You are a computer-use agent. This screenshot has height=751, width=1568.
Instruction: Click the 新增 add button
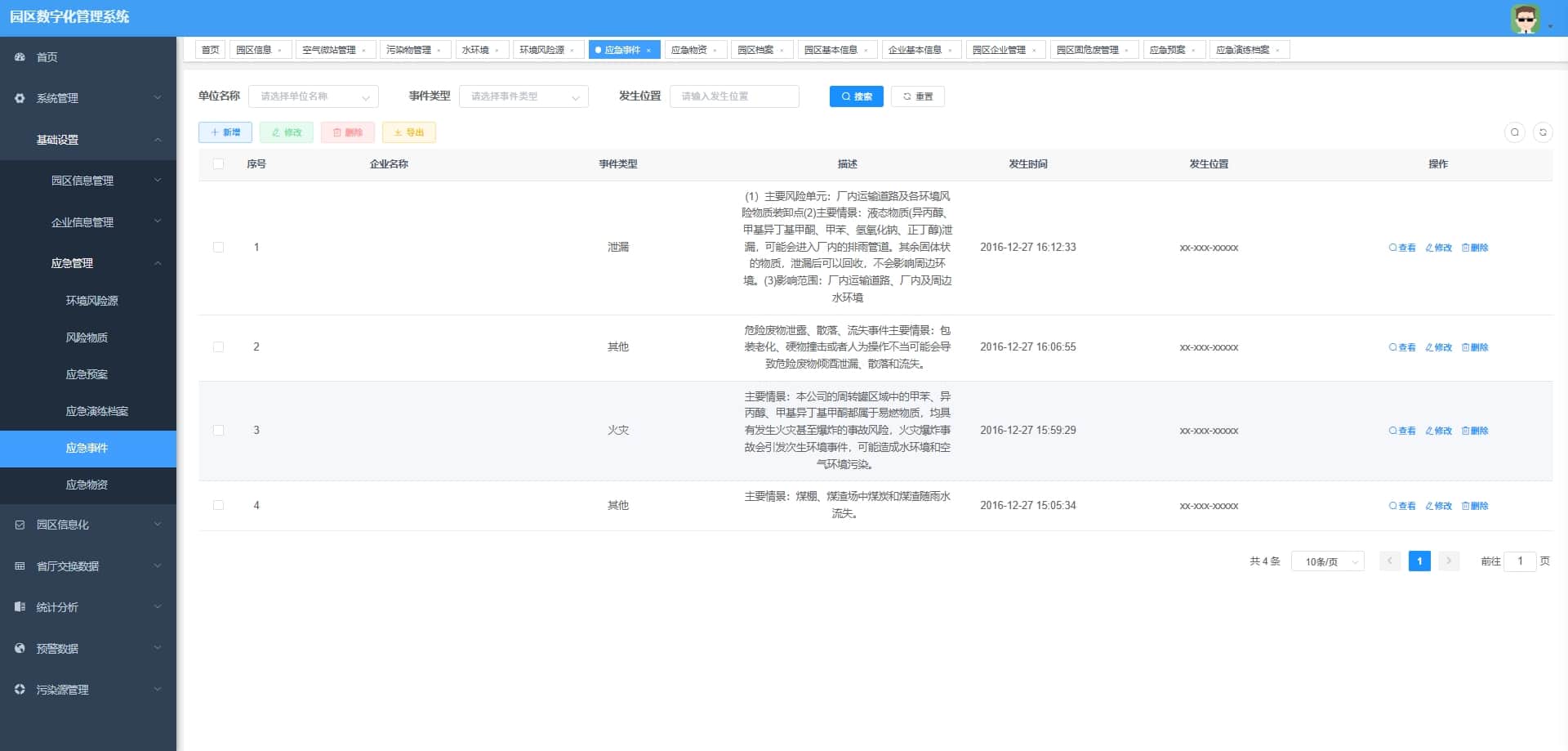[x=225, y=132]
